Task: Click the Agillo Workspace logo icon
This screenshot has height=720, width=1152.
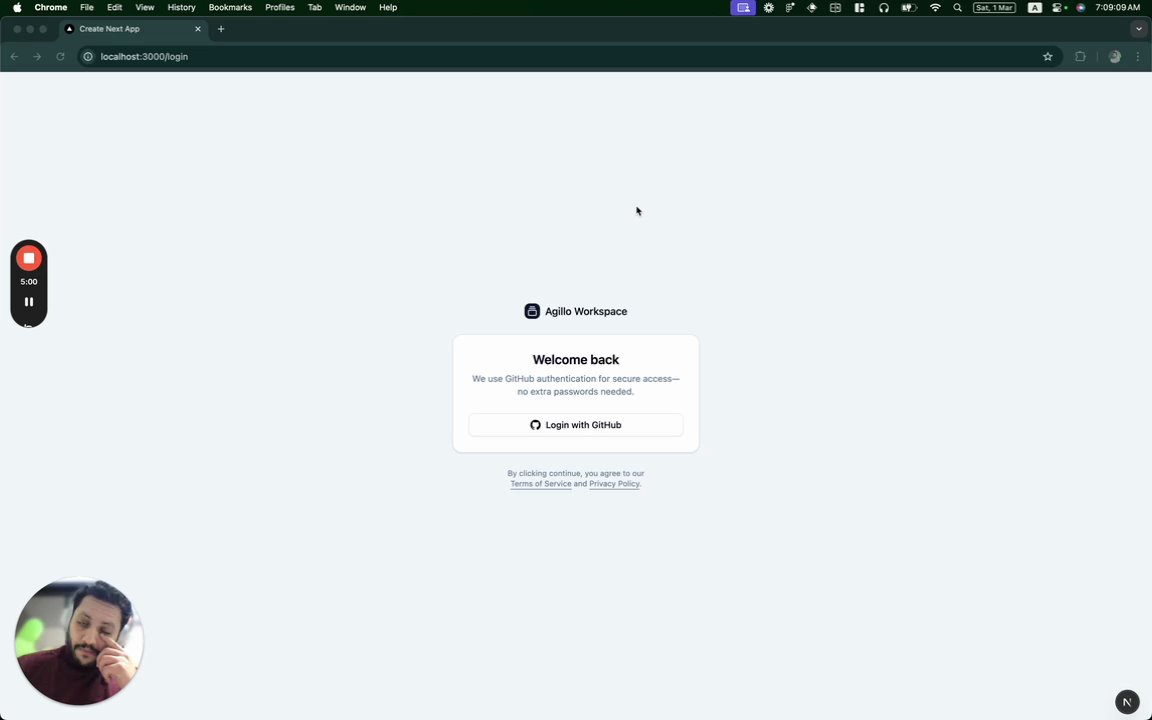Action: tap(532, 311)
